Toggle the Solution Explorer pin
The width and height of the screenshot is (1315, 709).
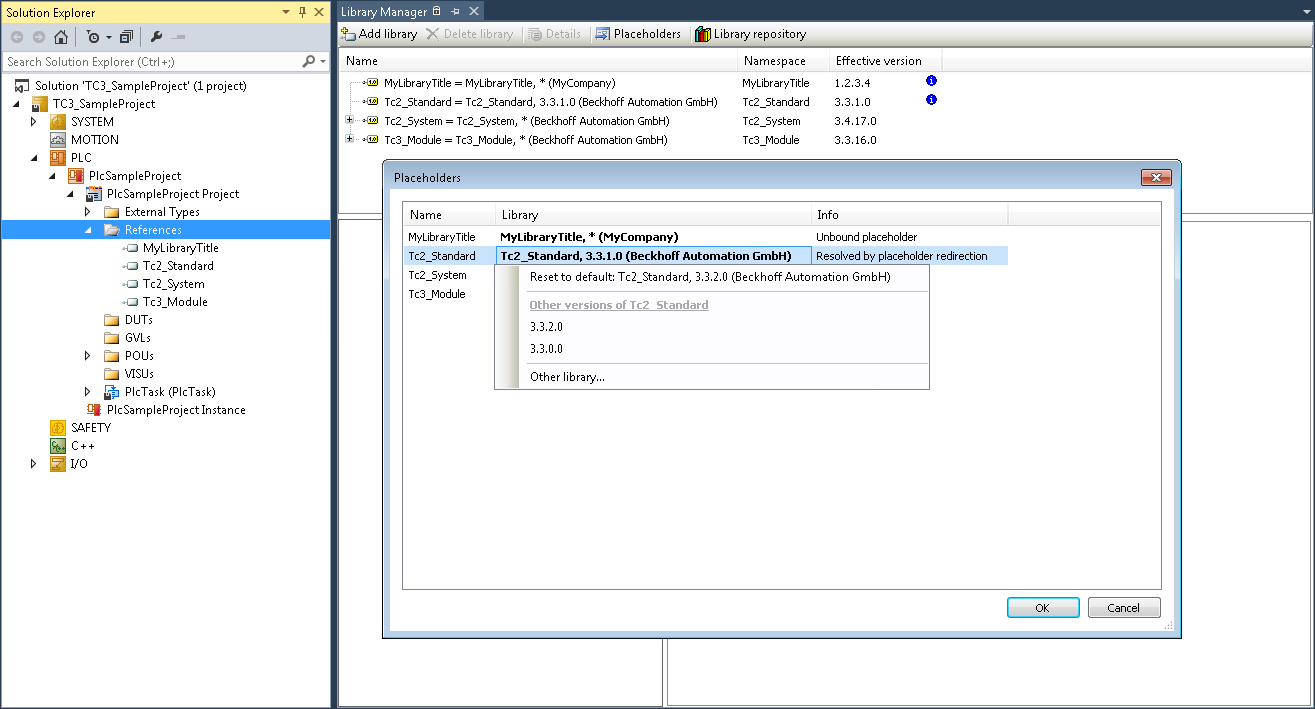(x=300, y=12)
